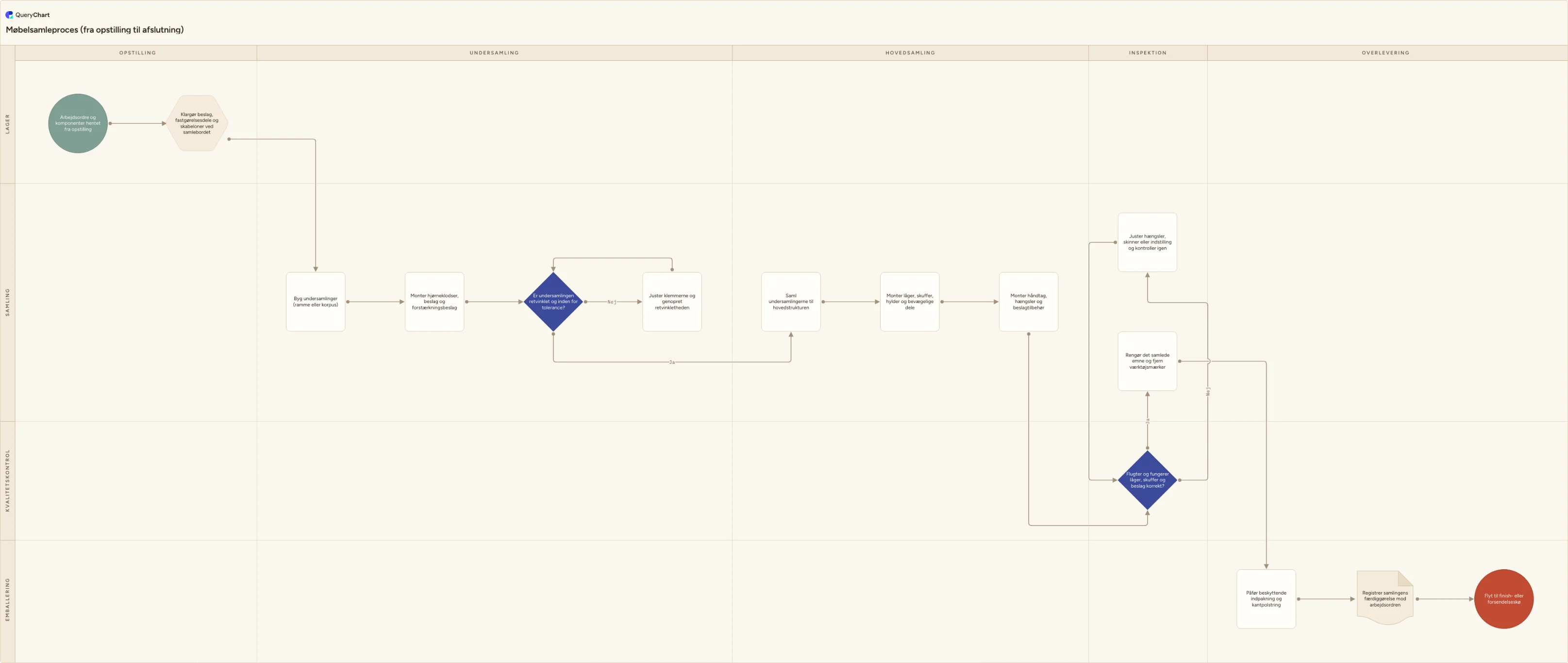The image size is (1568, 663).
Task: Click the UNDERSAMLING column header
Action: [x=494, y=53]
